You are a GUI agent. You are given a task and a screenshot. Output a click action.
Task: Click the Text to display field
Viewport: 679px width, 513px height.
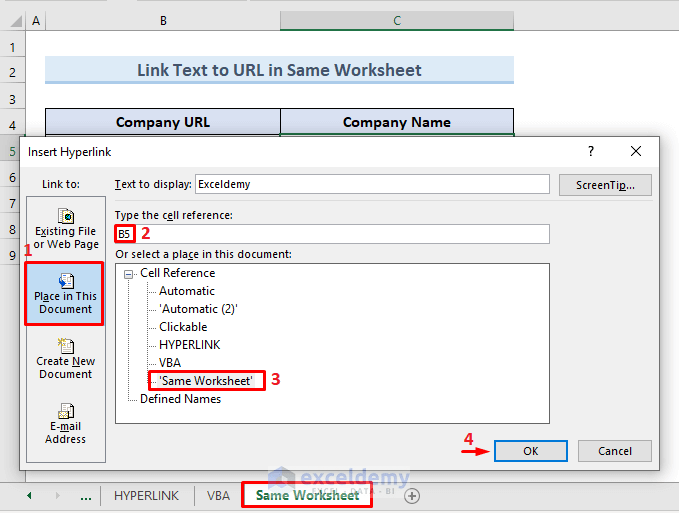pyautogui.click(x=372, y=184)
